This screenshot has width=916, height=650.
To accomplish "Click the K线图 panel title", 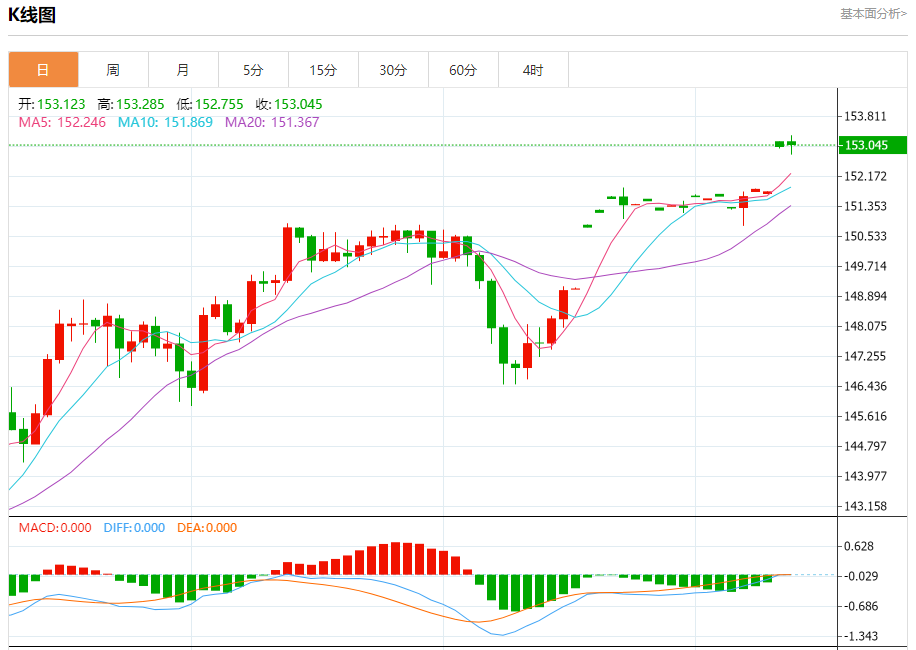I will (x=33, y=15).
